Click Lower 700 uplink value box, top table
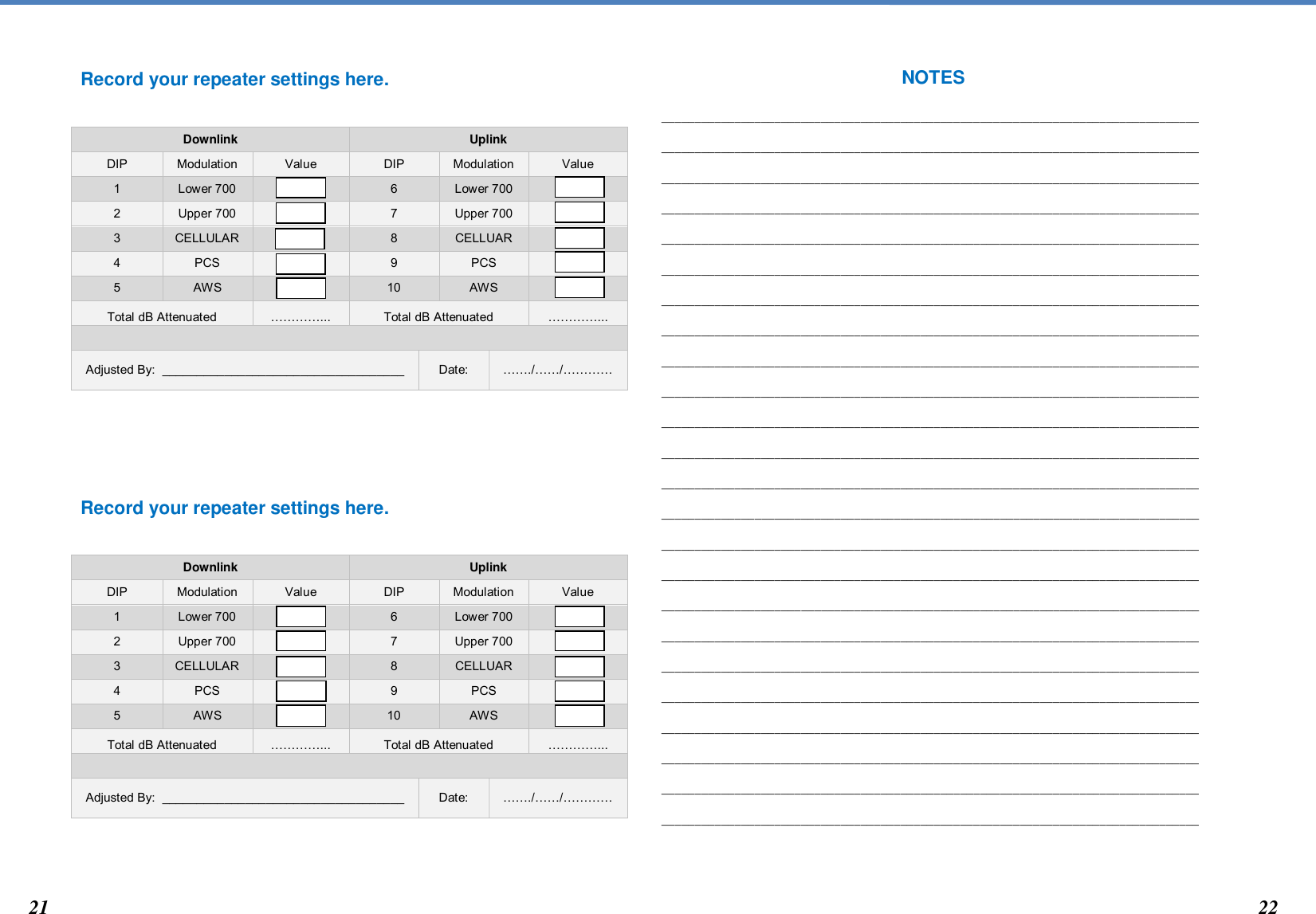Image resolution: width=1316 pixels, height=914 pixels. (579, 187)
